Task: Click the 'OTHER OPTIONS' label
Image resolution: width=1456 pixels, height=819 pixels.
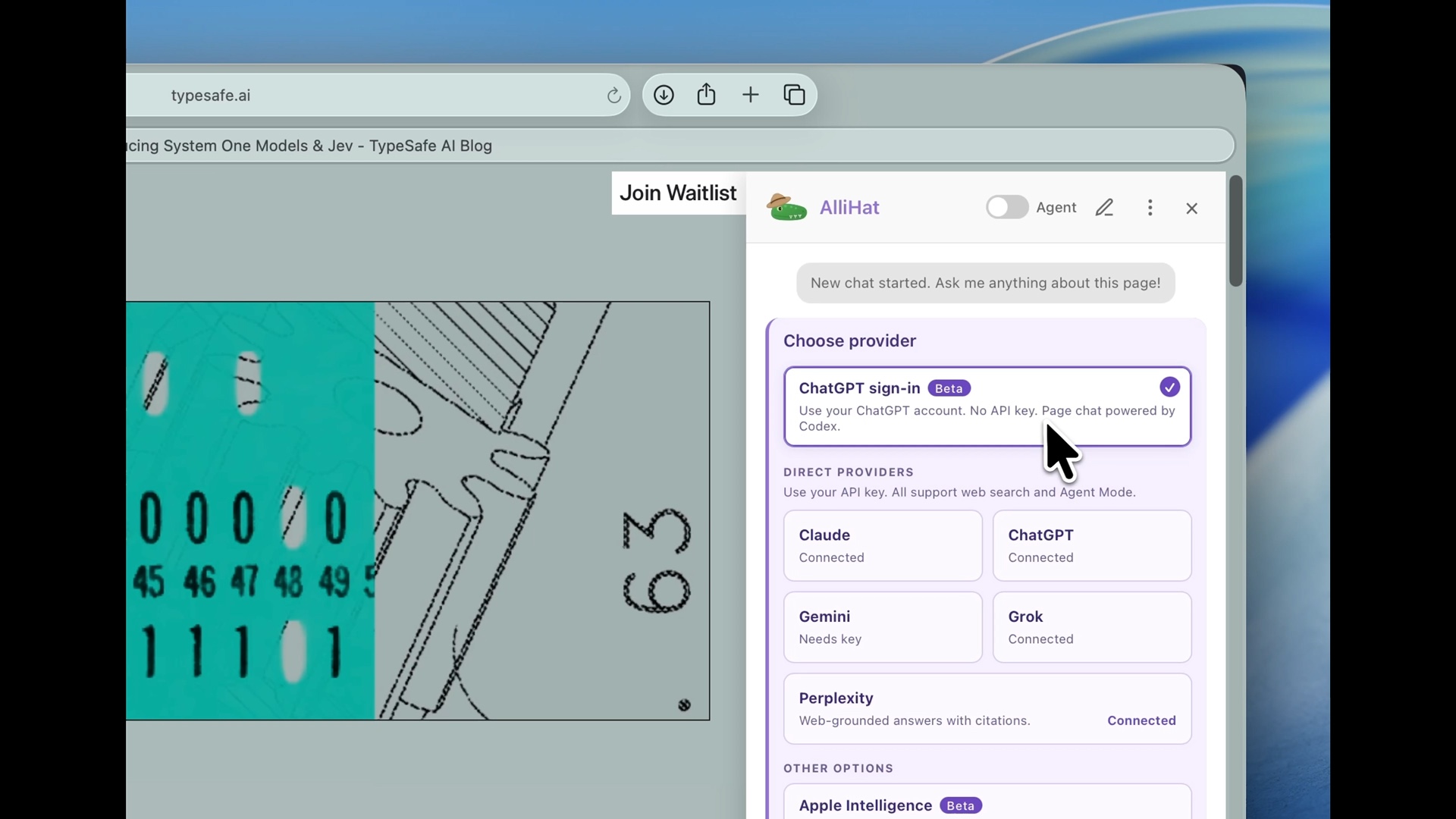Action: tap(838, 768)
